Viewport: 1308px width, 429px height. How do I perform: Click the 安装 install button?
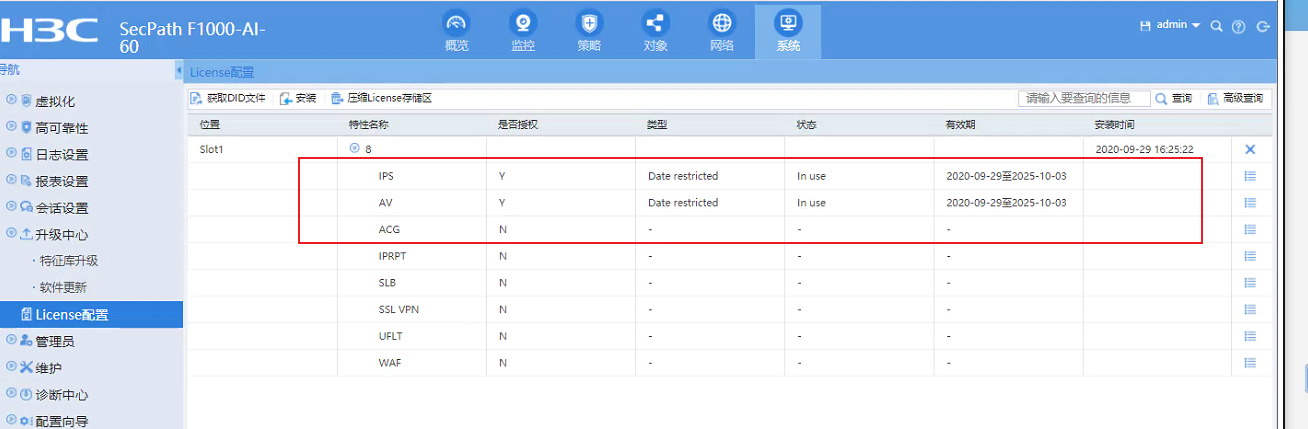click(x=298, y=98)
